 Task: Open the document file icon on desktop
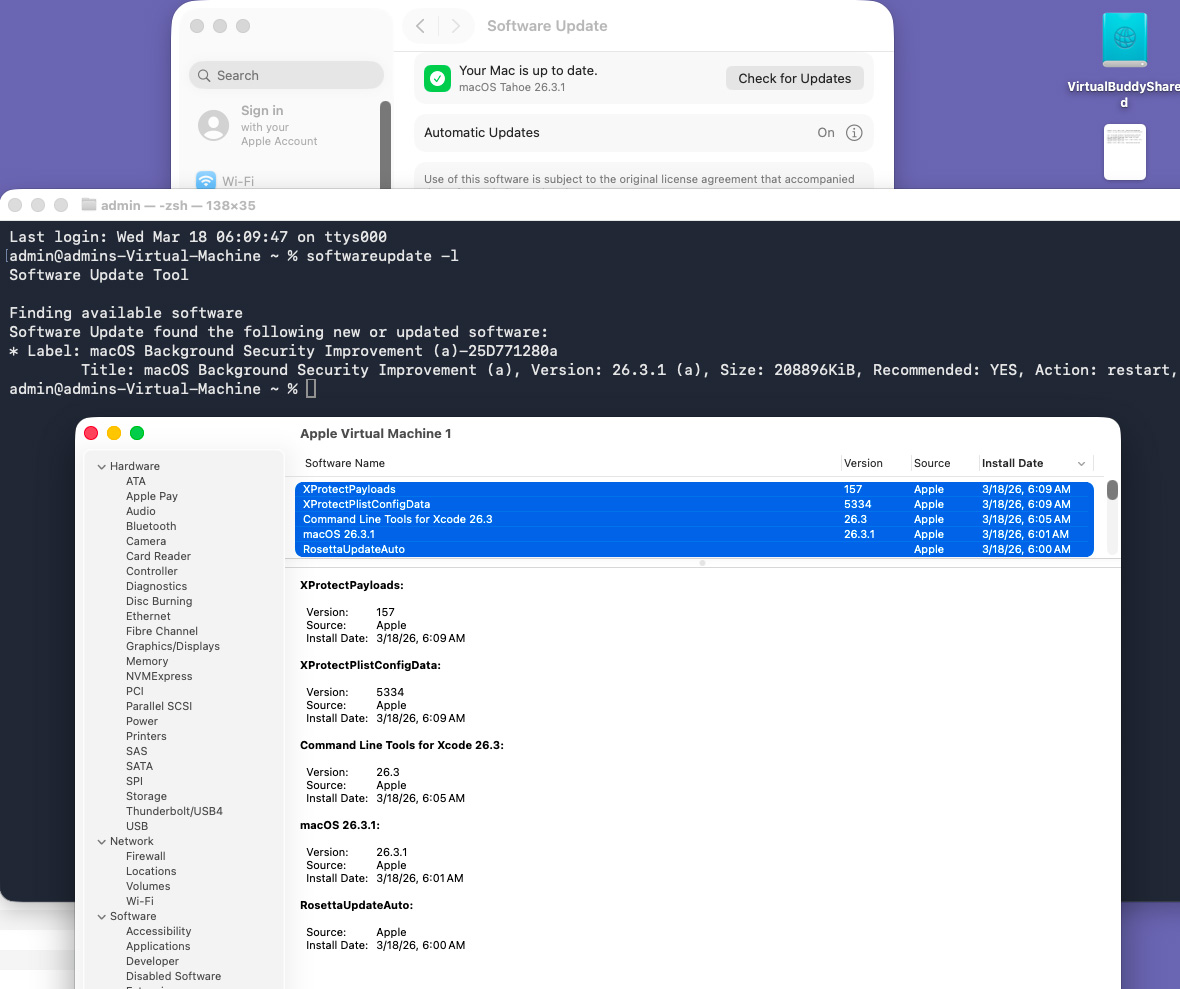pyautogui.click(x=1124, y=152)
